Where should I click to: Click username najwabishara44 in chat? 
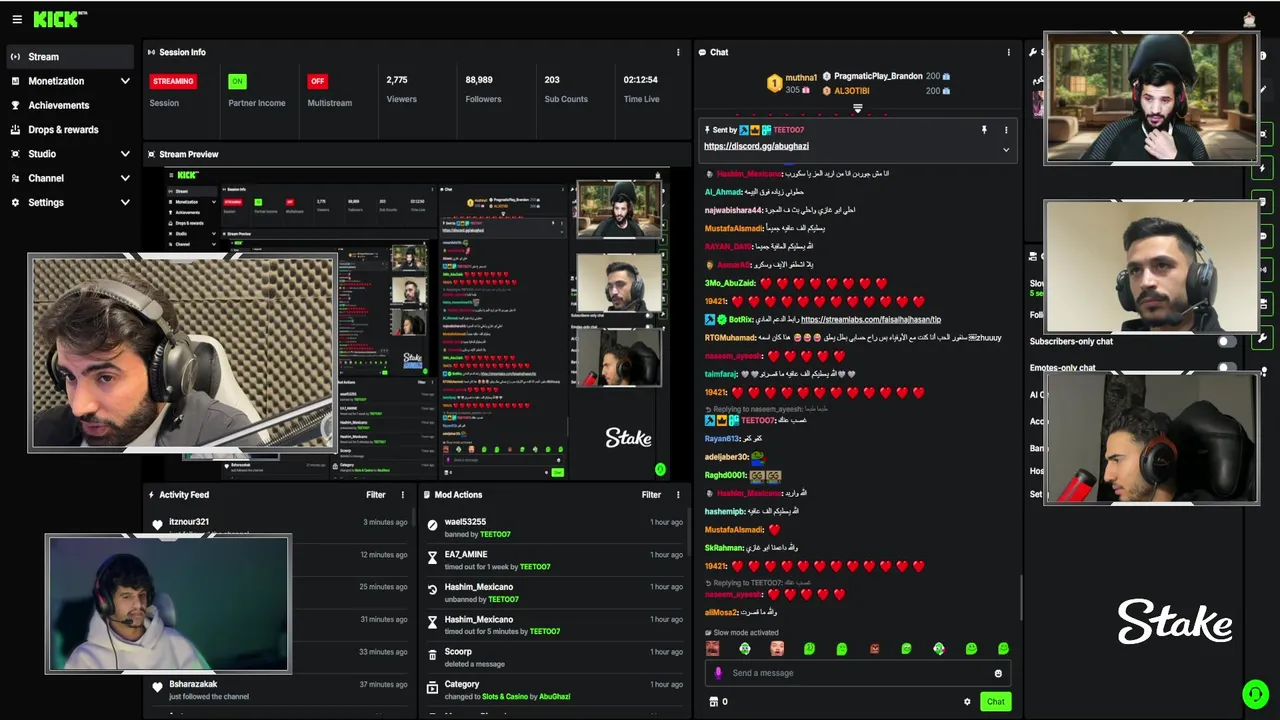pos(733,210)
